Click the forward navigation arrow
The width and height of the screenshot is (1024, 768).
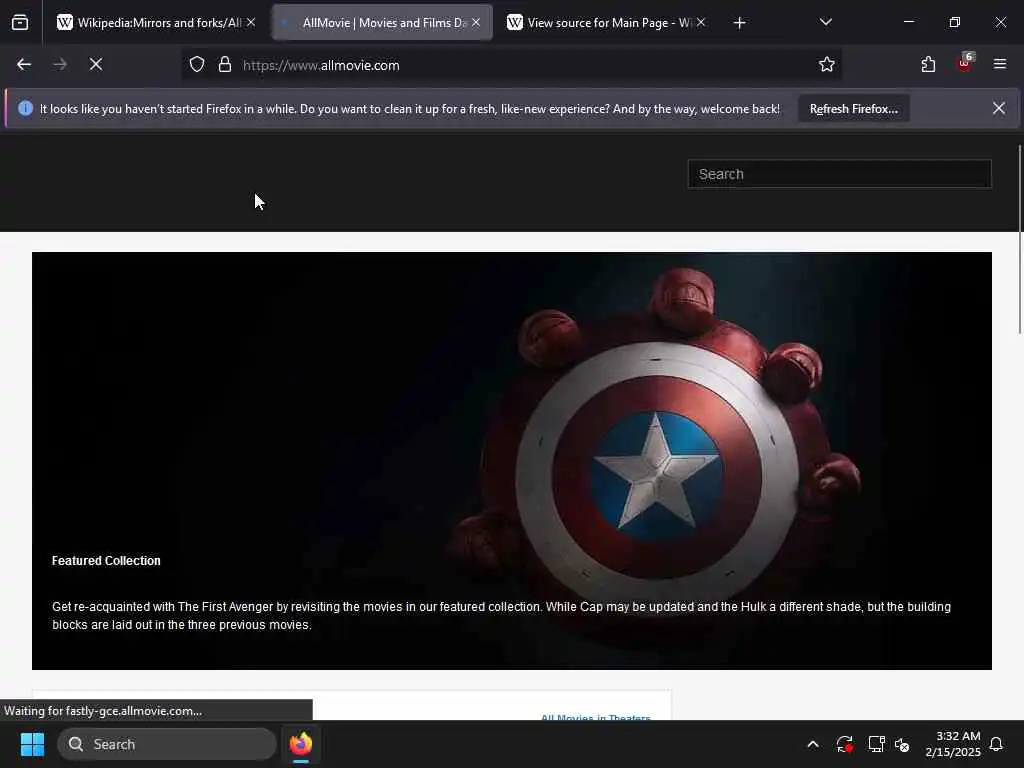click(59, 65)
